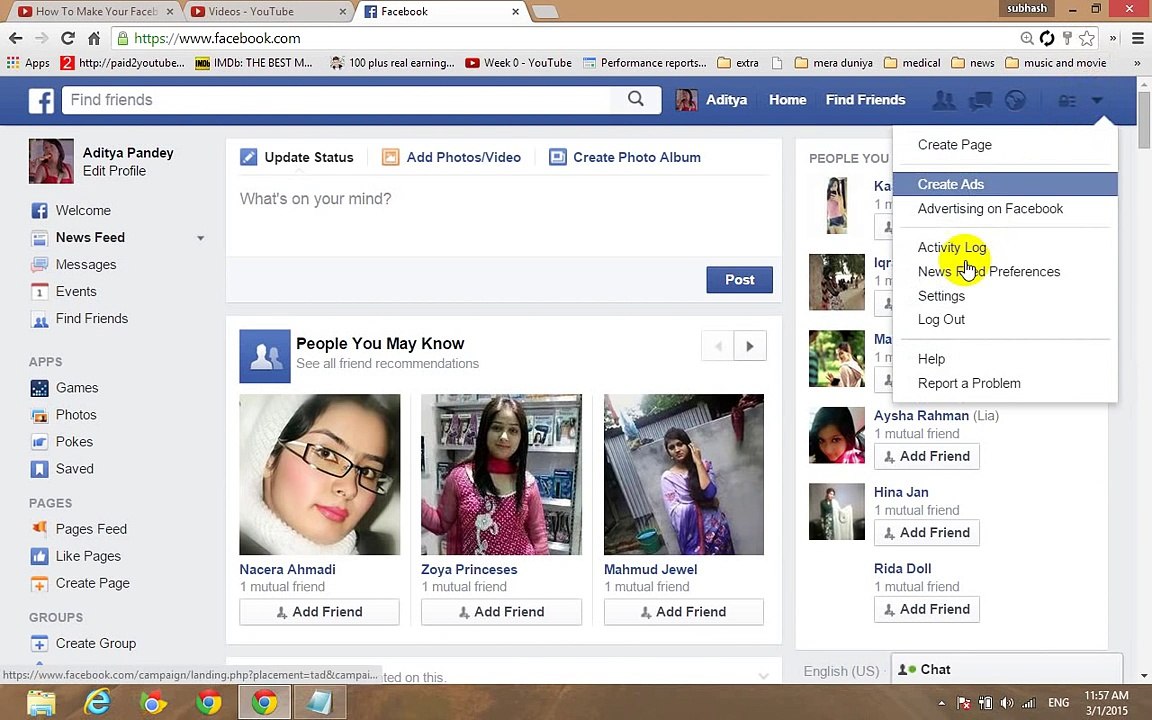Open notifications globe icon
The height and width of the screenshot is (720, 1152).
[x=1015, y=101]
